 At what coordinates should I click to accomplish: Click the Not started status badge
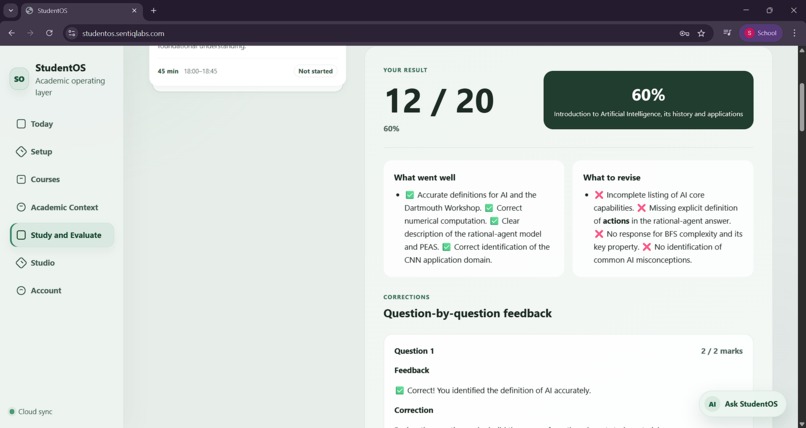click(x=315, y=71)
